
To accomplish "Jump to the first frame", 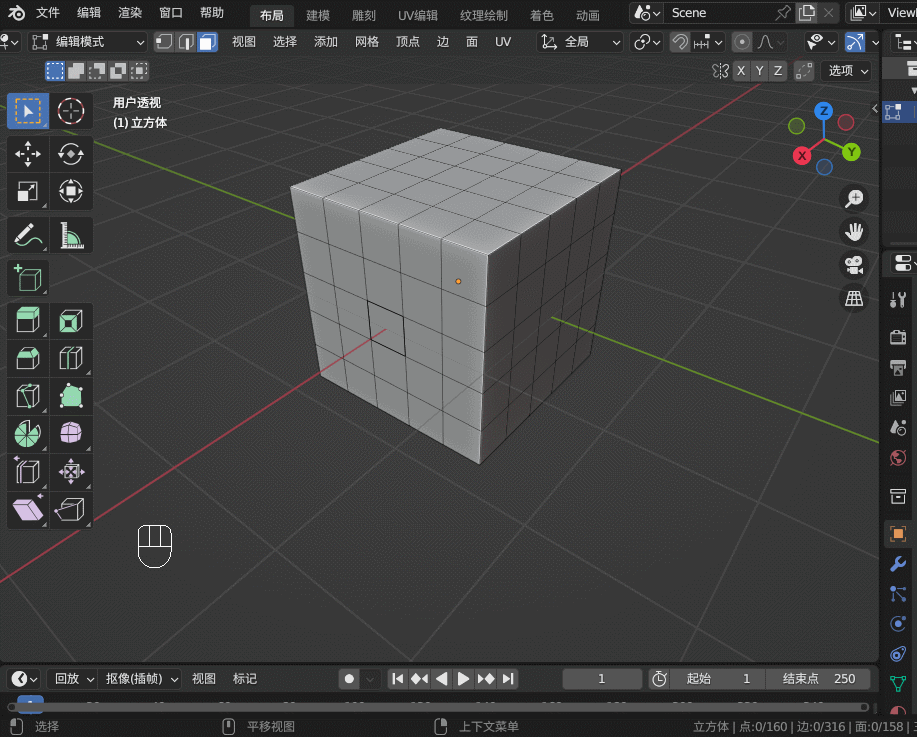I will 398,679.
